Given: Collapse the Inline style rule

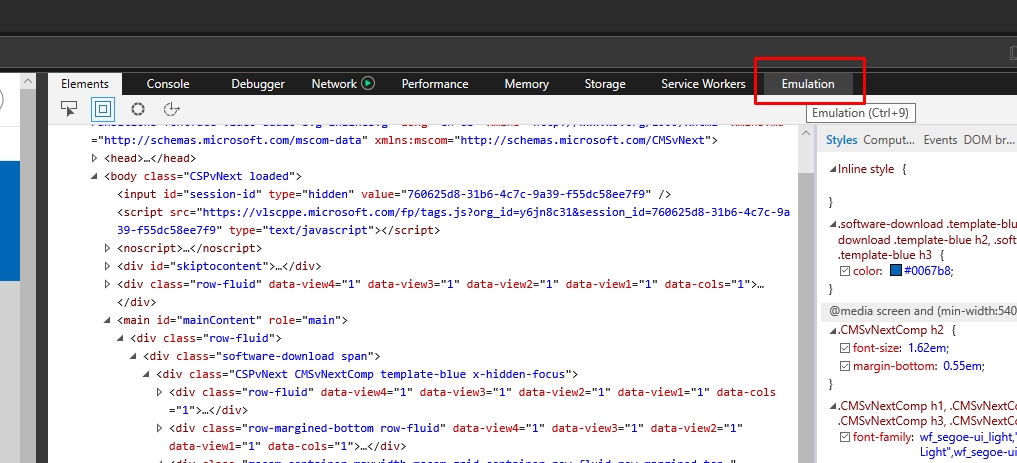Looking at the screenshot, I should tap(833, 169).
